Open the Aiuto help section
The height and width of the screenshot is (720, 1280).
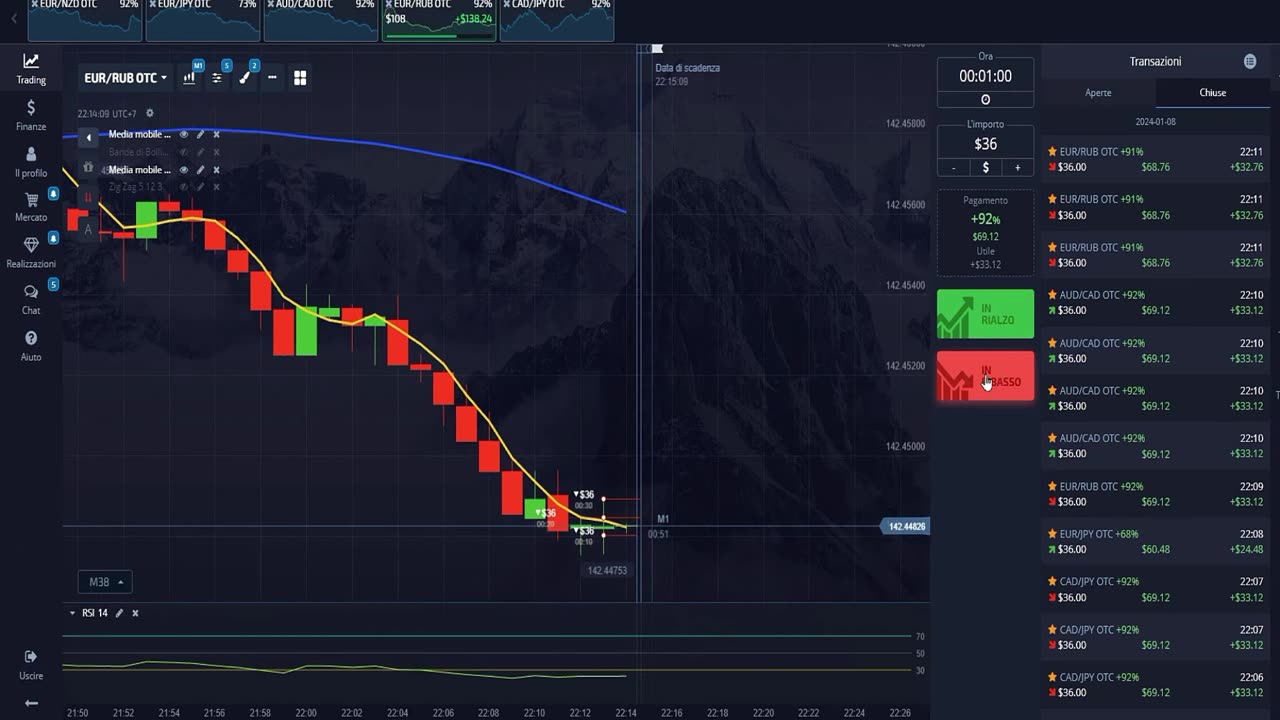click(x=31, y=345)
